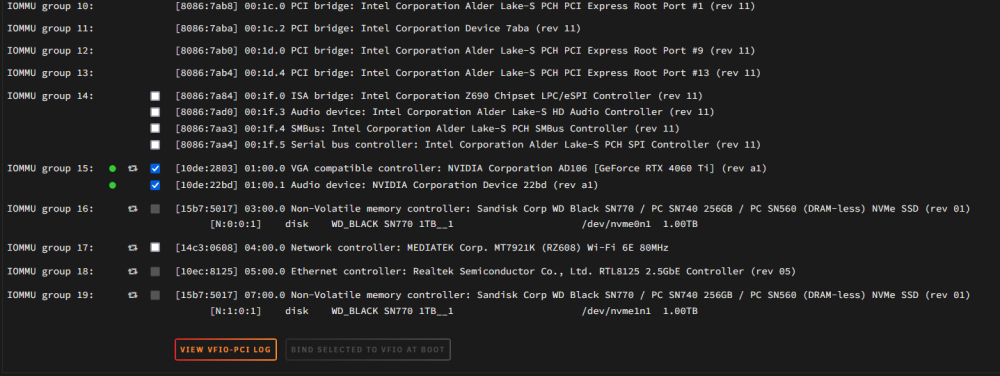Viewport: 1000px width, 376px height.
Task: Click the disabled checkbox for Realtek RTL8125
Action: [155, 271]
